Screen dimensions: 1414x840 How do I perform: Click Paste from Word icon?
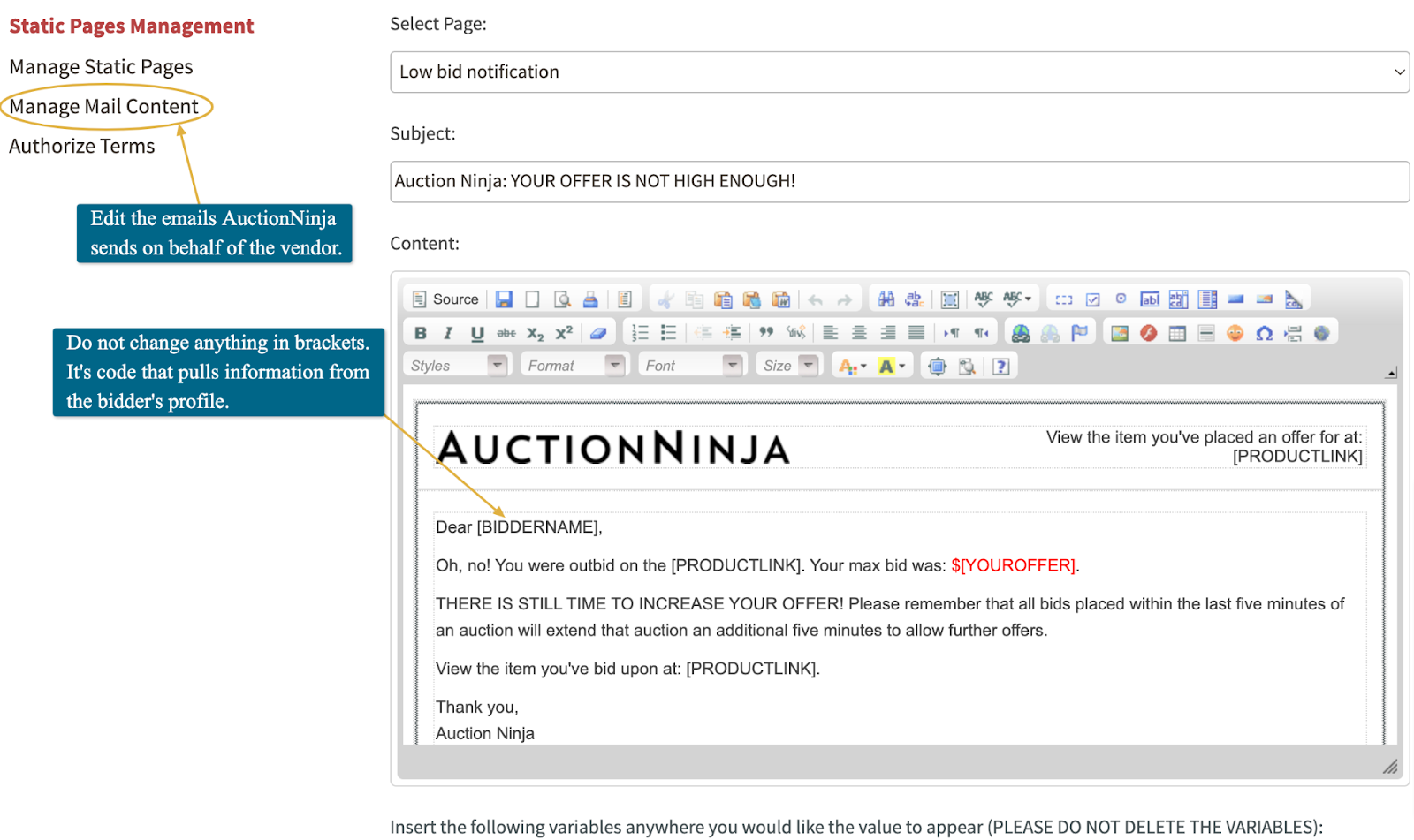pyautogui.click(x=781, y=299)
